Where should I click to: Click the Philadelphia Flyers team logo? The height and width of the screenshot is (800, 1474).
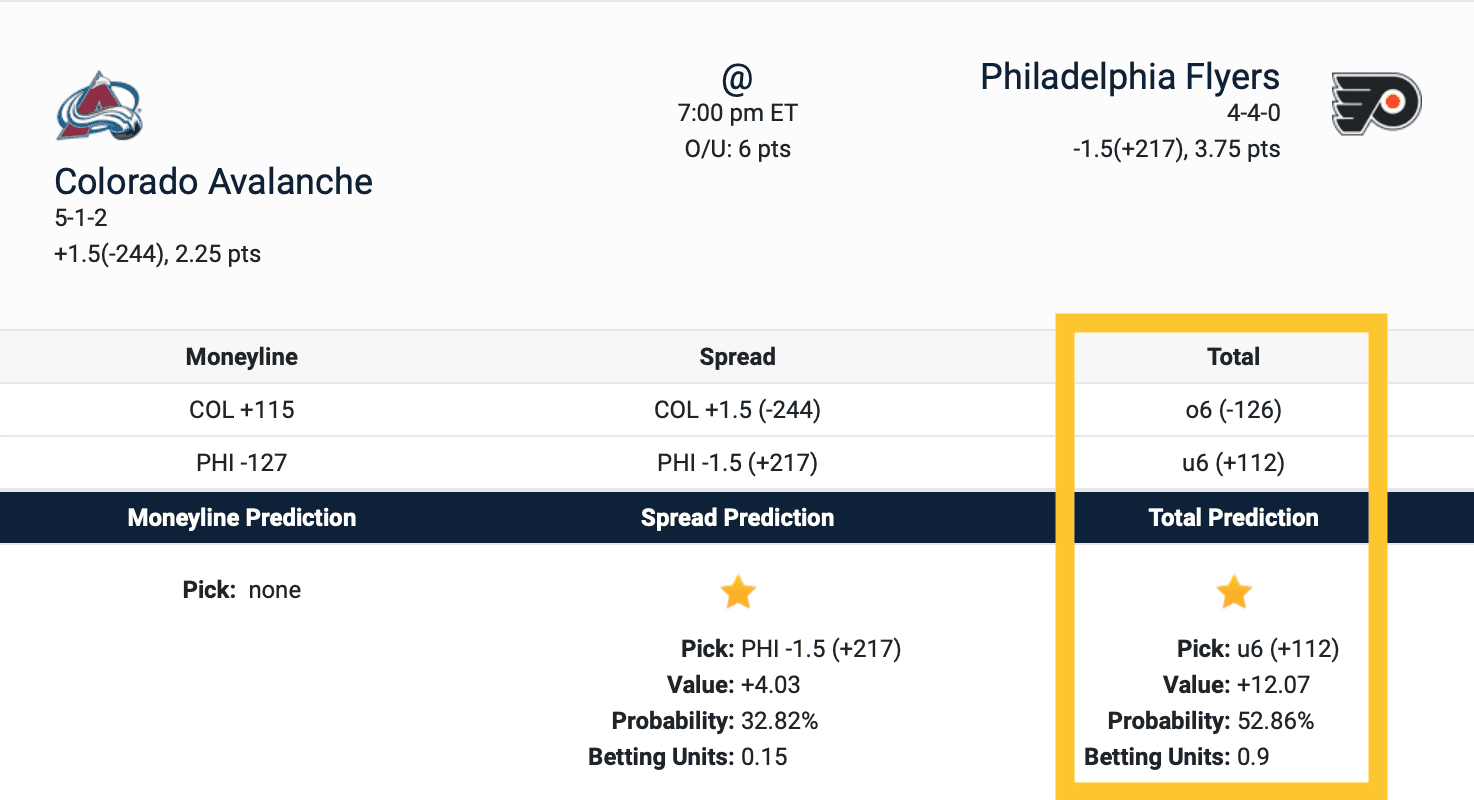point(1376,103)
